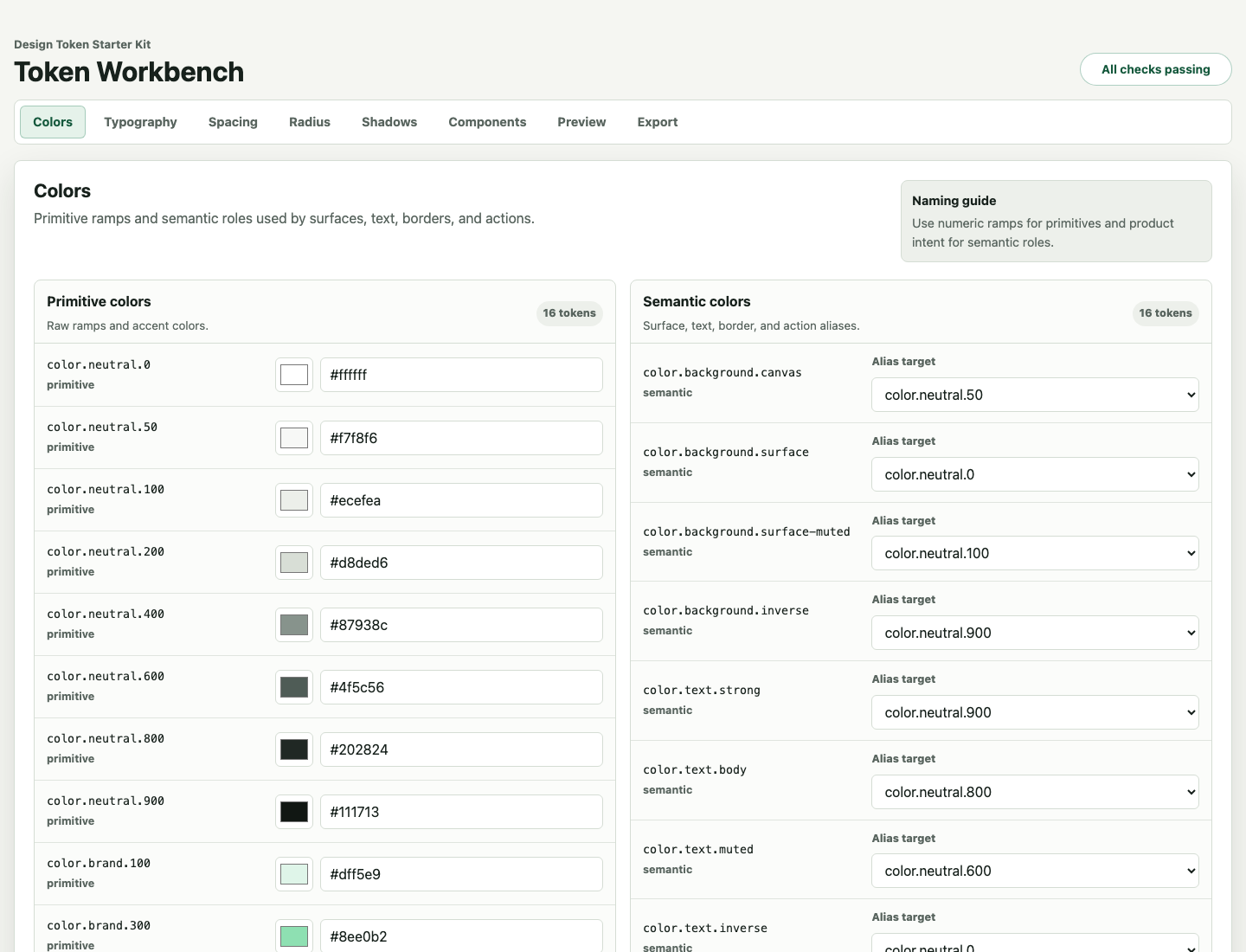This screenshot has height=952, width=1246.
Task: Click the color.text.muted token name
Action: pos(698,849)
